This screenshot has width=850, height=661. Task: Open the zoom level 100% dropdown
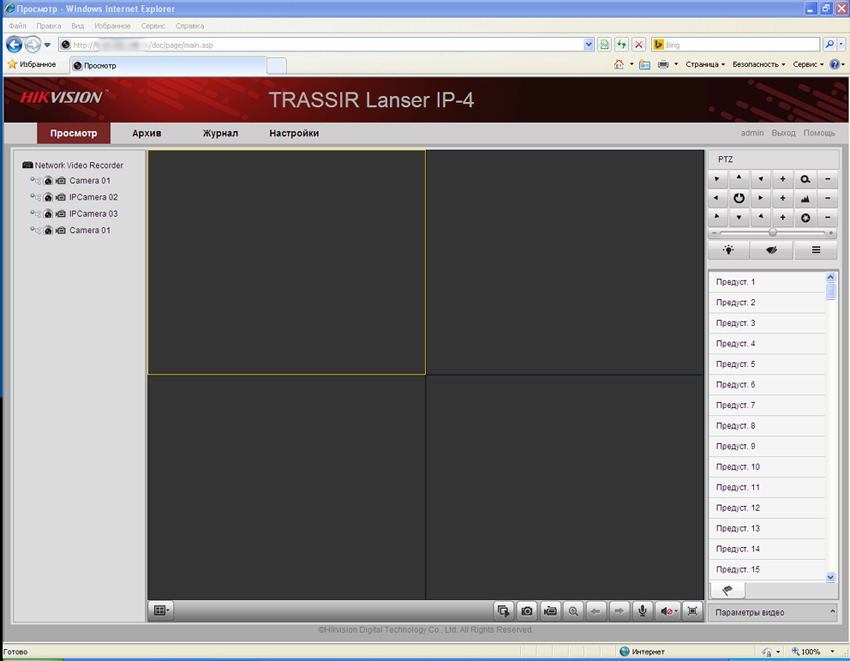(832, 652)
